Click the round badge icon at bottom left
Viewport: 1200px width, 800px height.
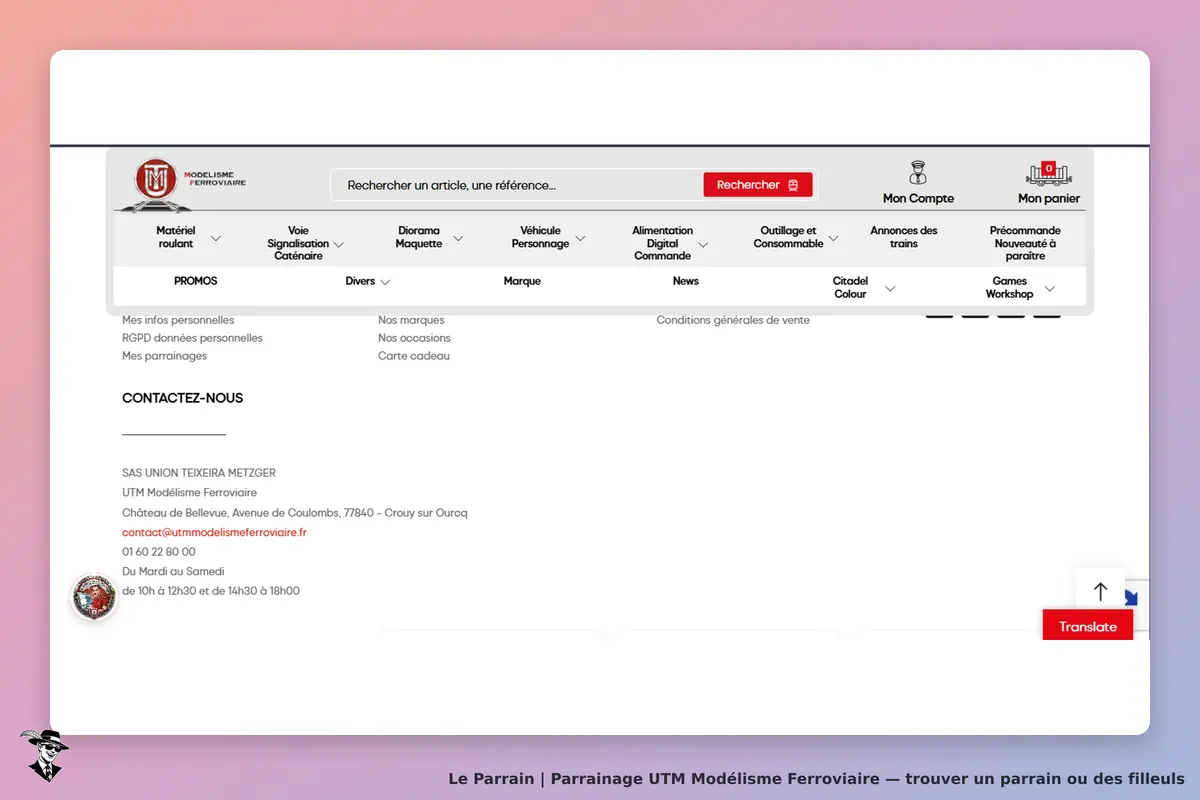click(x=95, y=597)
